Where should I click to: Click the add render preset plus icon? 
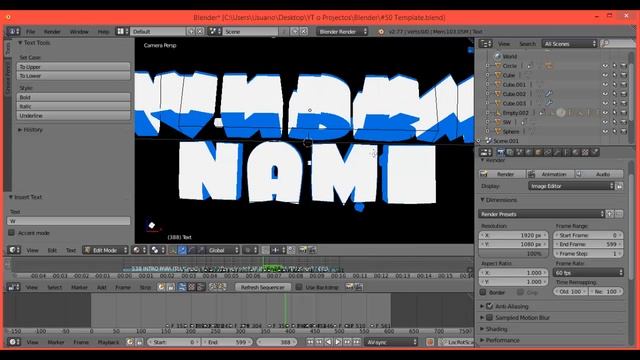(610, 214)
